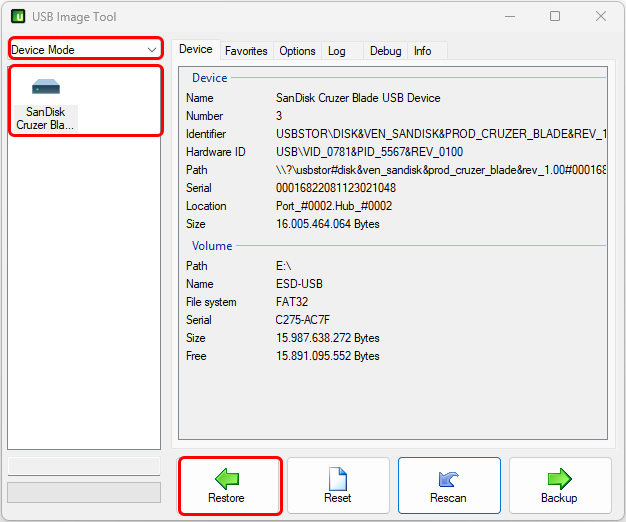This screenshot has height=522, width=626.
Task: Click file system value 'FAT32'
Action: [292, 302]
